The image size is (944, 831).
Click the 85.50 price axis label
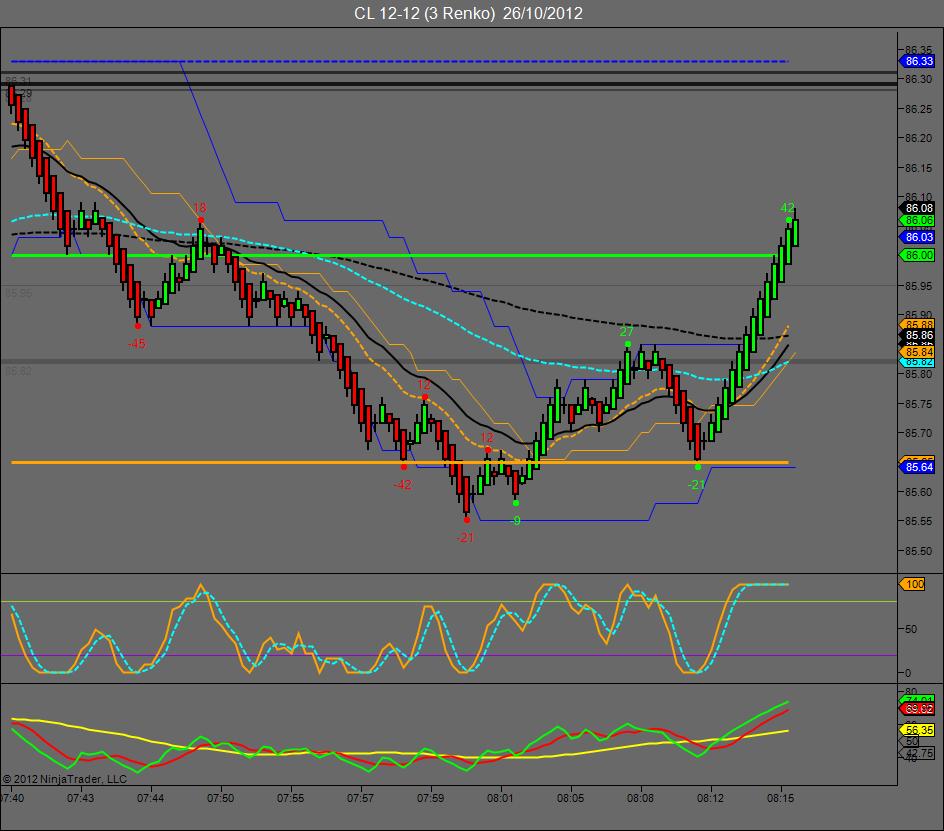click(919, 551)
